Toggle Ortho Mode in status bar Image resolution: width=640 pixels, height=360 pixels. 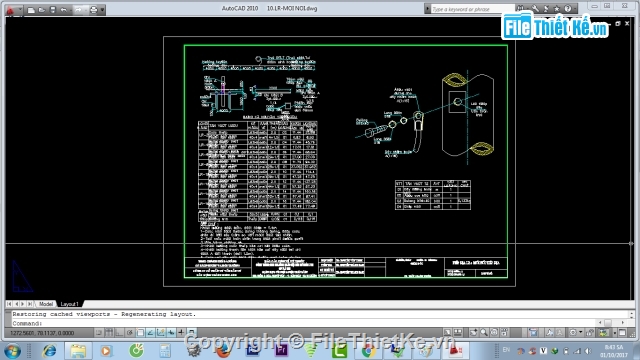[119, 333]
